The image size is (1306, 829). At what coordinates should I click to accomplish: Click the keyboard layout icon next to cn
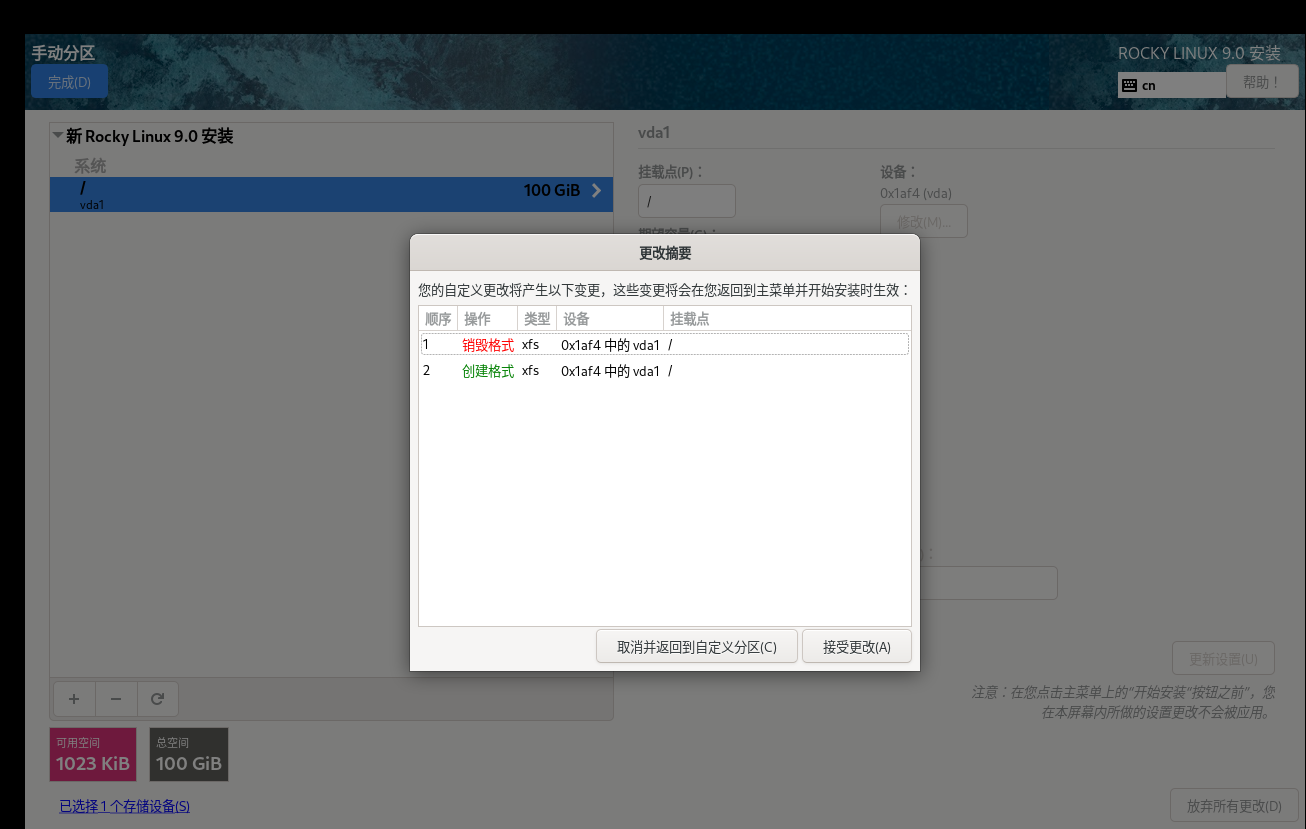coord(1129,85)
